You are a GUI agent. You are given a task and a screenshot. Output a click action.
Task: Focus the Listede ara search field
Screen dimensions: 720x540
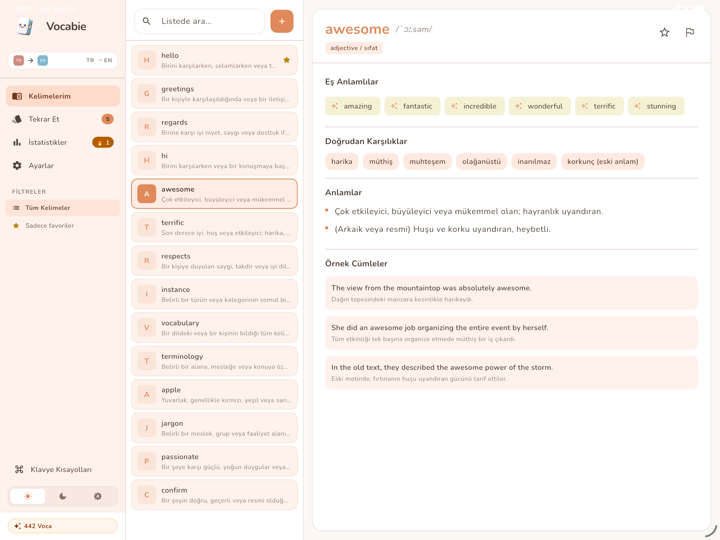click(x=200, y=21)
